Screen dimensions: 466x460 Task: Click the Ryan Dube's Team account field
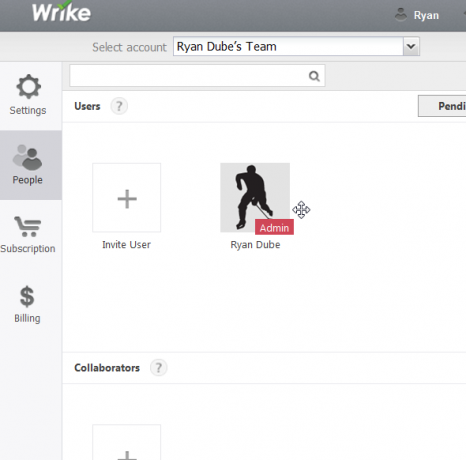(x=288, y=46)
